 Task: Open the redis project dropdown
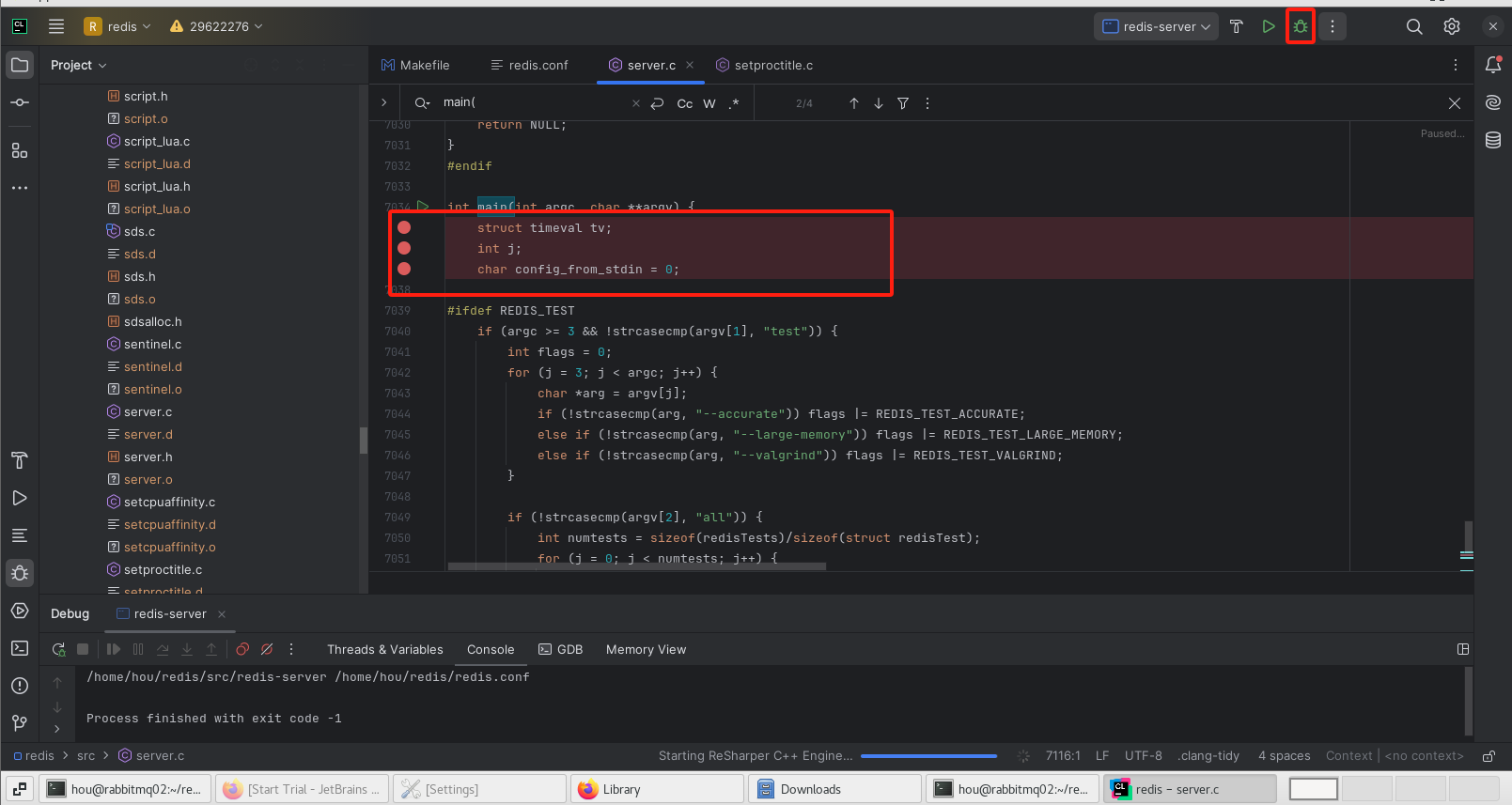118,26
